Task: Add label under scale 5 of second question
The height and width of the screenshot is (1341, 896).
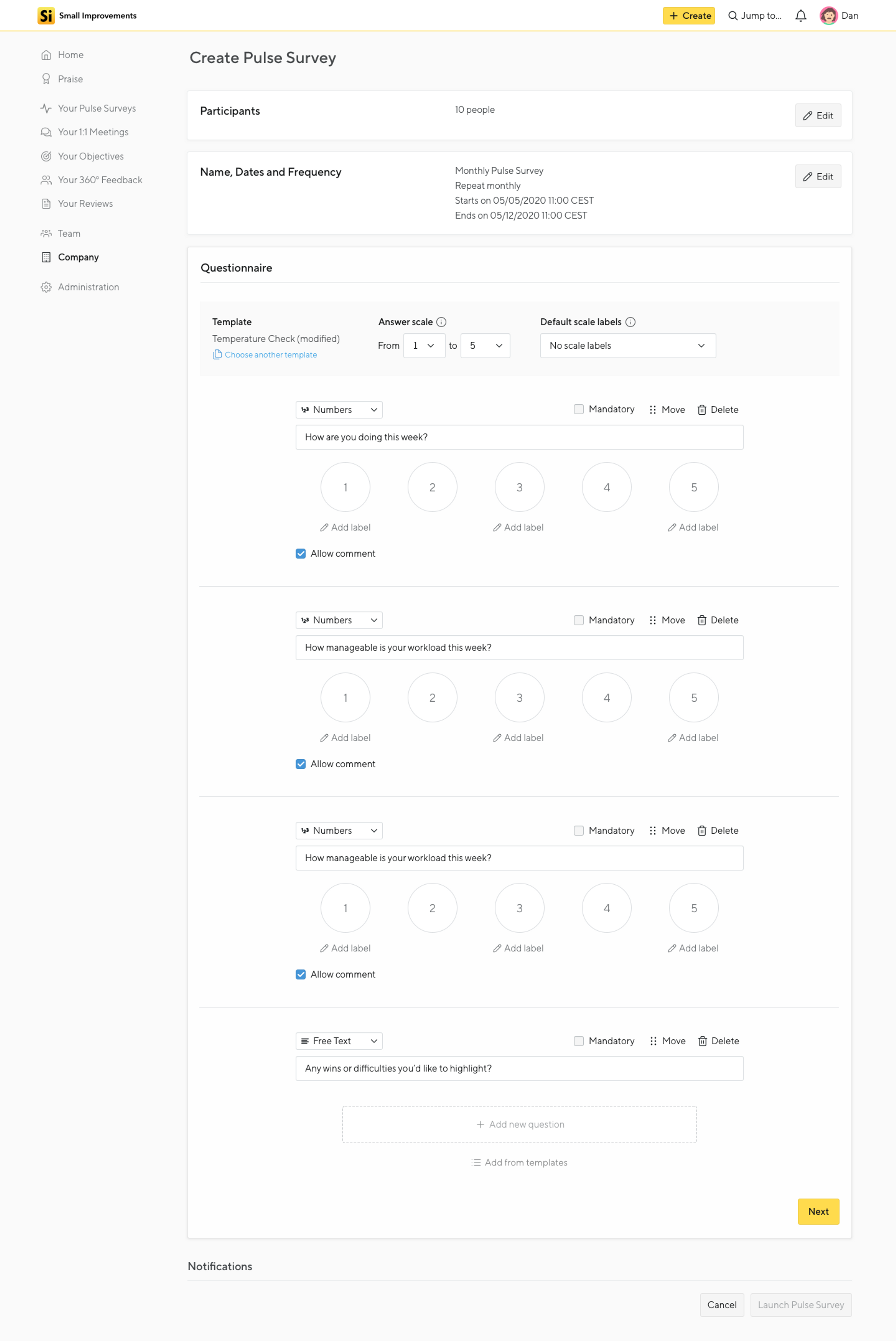Action: (x=693, y=737)
